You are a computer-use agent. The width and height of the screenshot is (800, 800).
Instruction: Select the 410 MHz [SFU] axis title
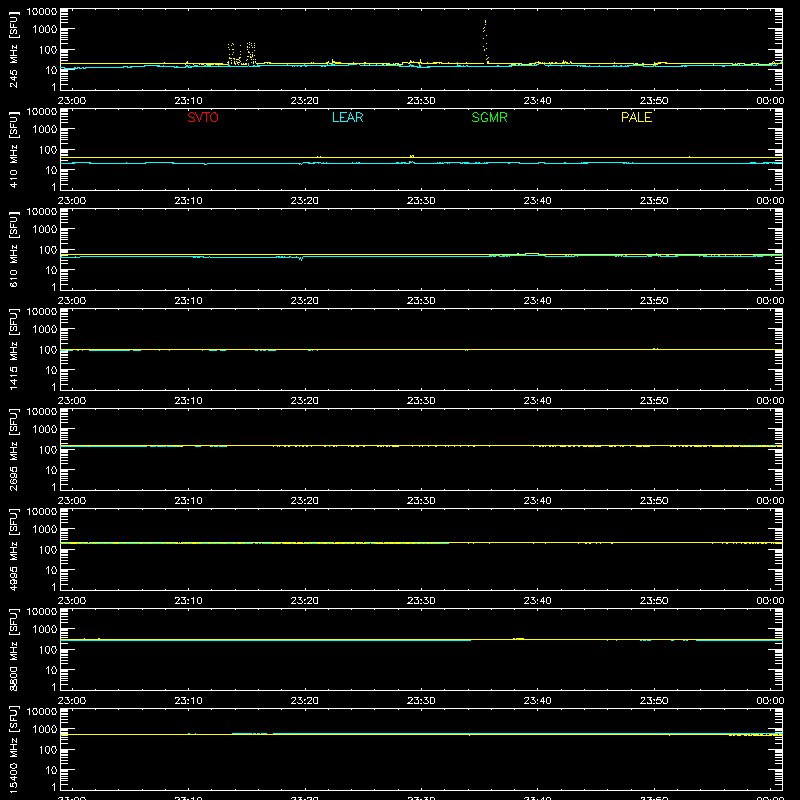tap(14, 149)
